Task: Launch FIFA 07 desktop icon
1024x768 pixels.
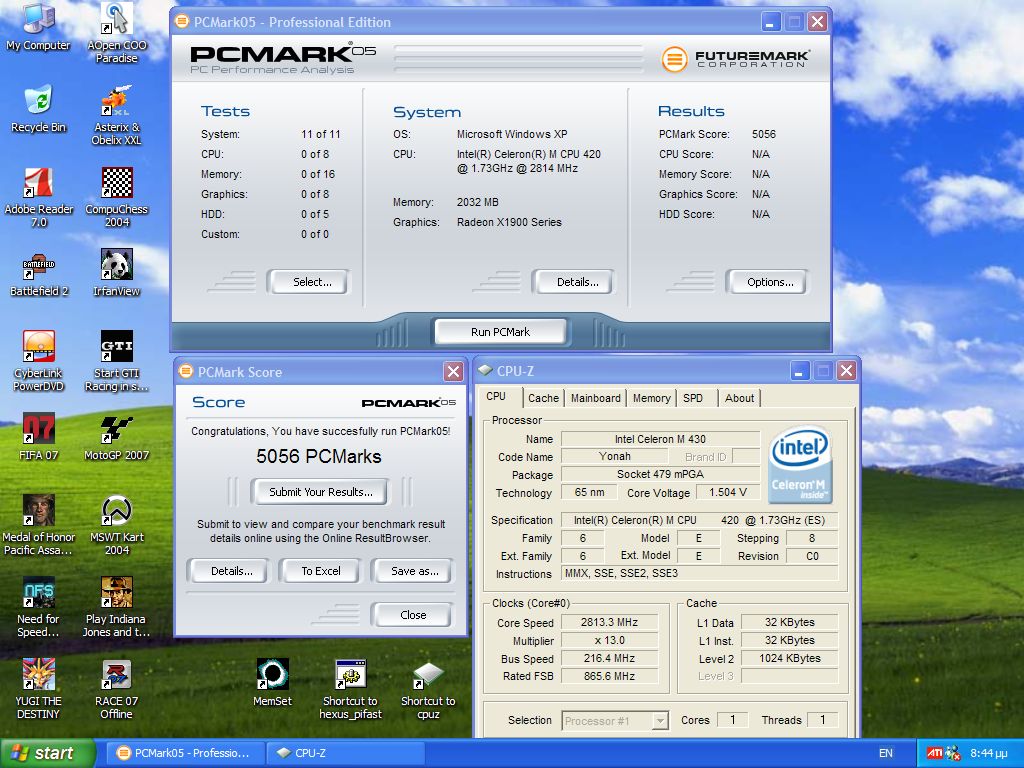Action: pos(38,436)
